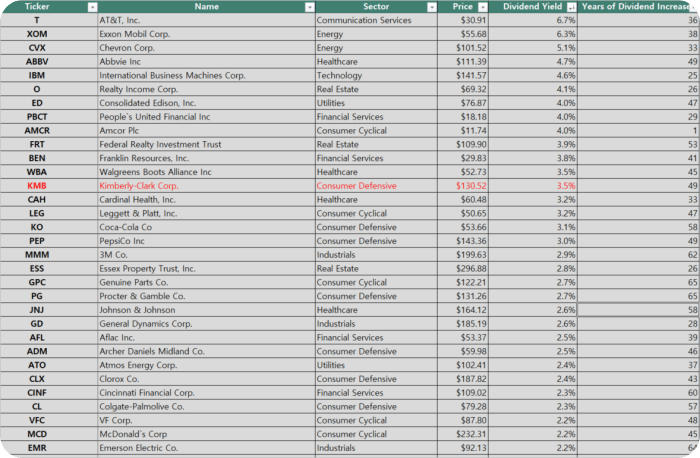Select the ESS ticker cell
700x458 pixels.
(x=49, y=269)
